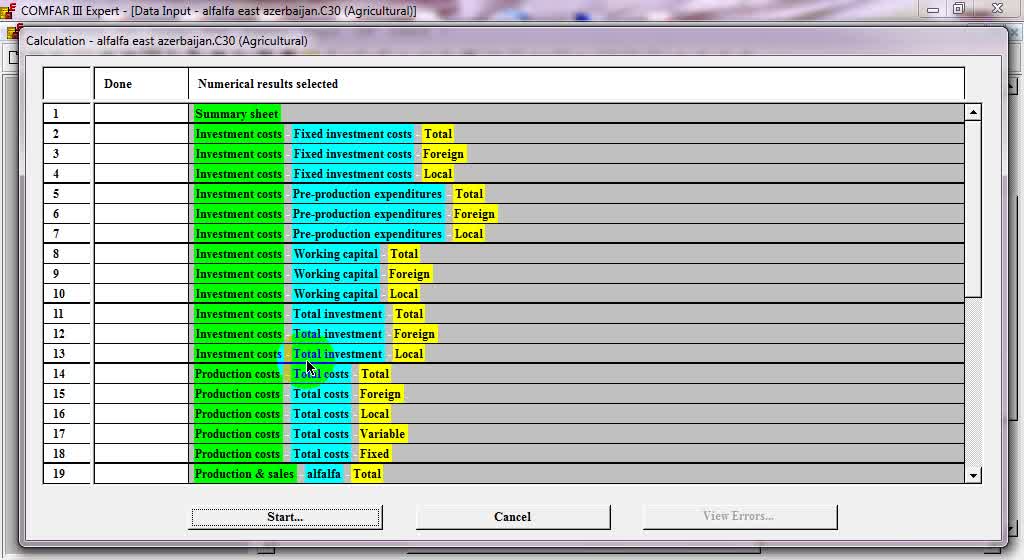The width and height of the screenshot is (1024, 560).
Task: Click the Done column header
Action: coord(141,84)
